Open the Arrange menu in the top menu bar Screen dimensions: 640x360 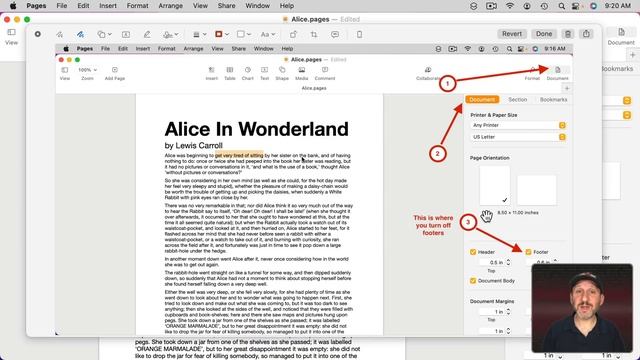coord(171,6)
